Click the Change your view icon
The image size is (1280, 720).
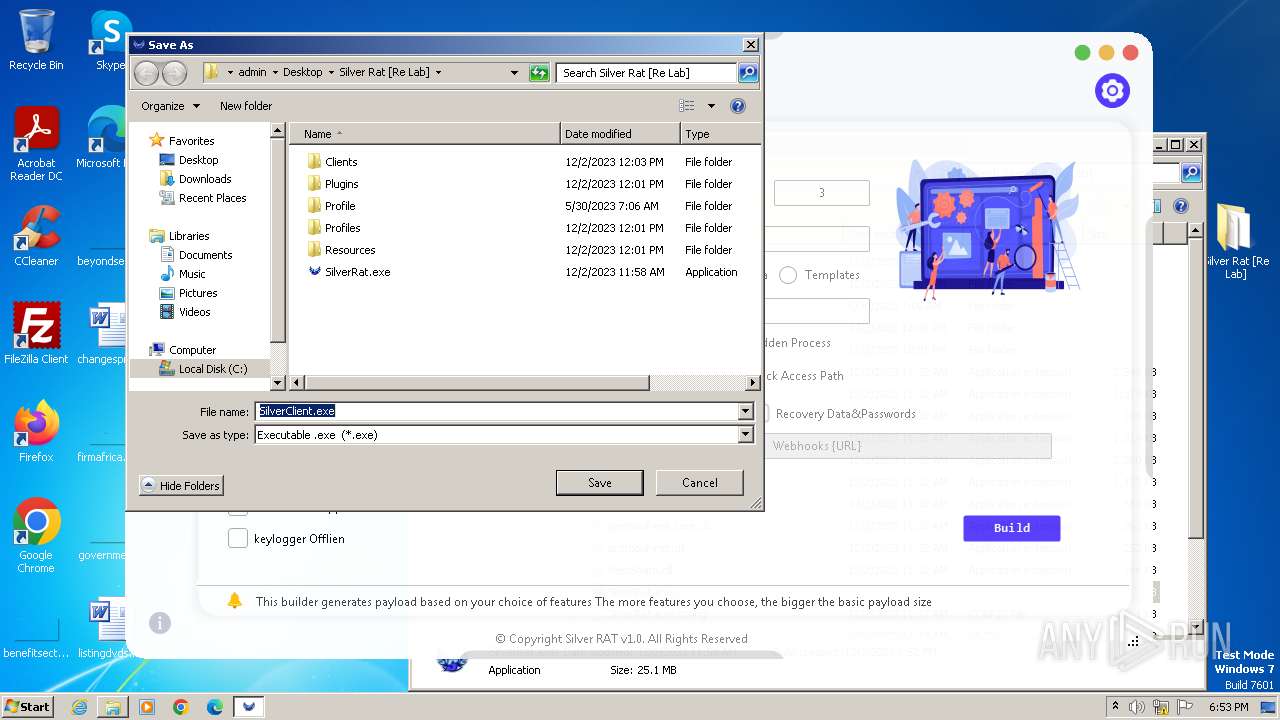(686, 105)
